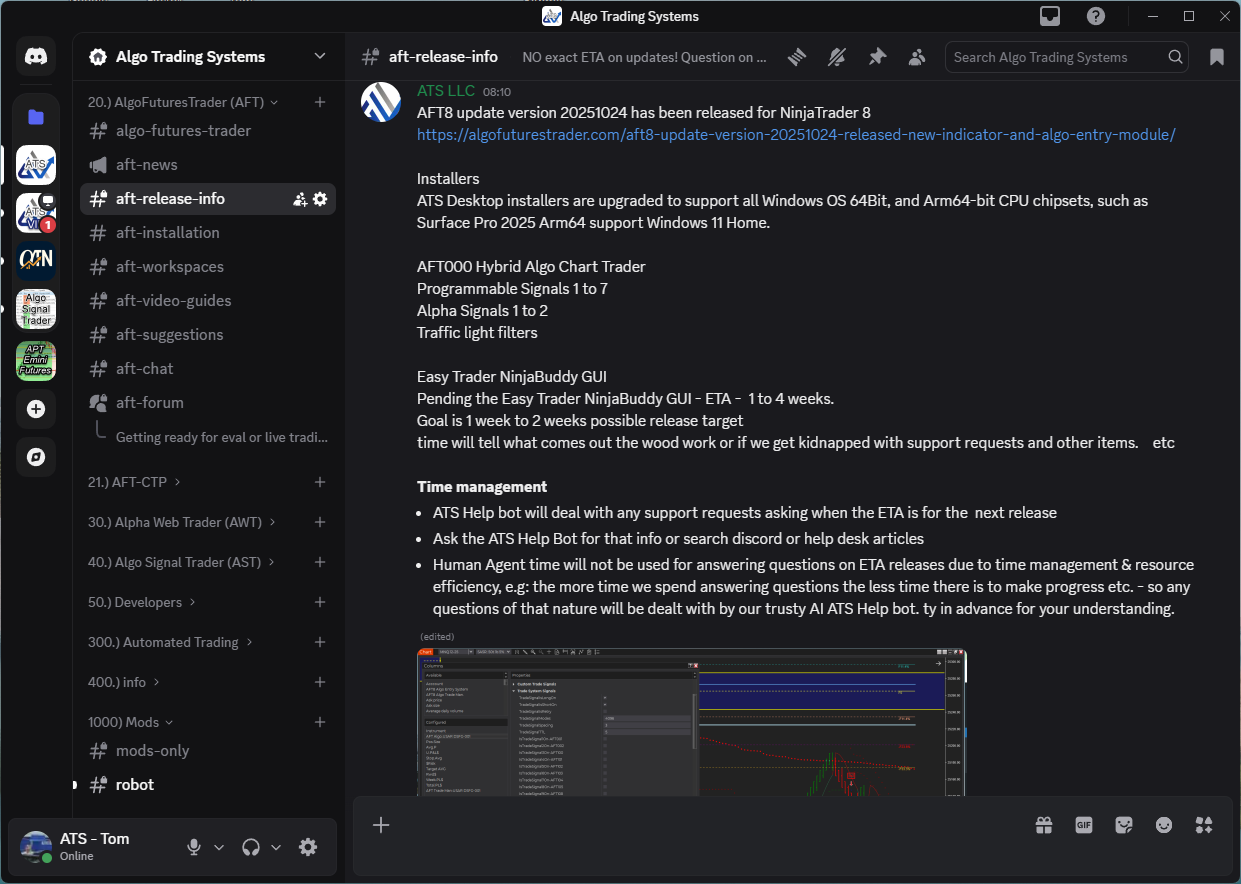Explore discoverable servers compass icon
The width and height of the screenshot is (1241, 884).
pos(36,457)
